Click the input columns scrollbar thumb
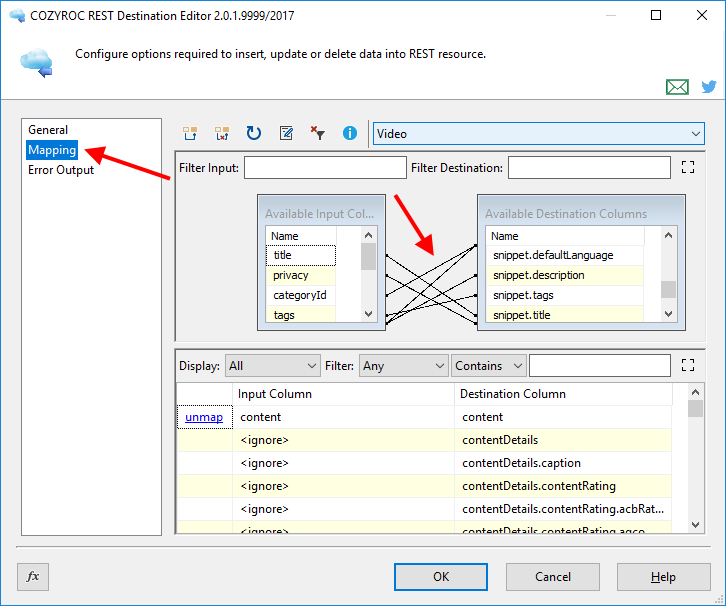This screenshot has width=726, height=606. pos(368,256)
